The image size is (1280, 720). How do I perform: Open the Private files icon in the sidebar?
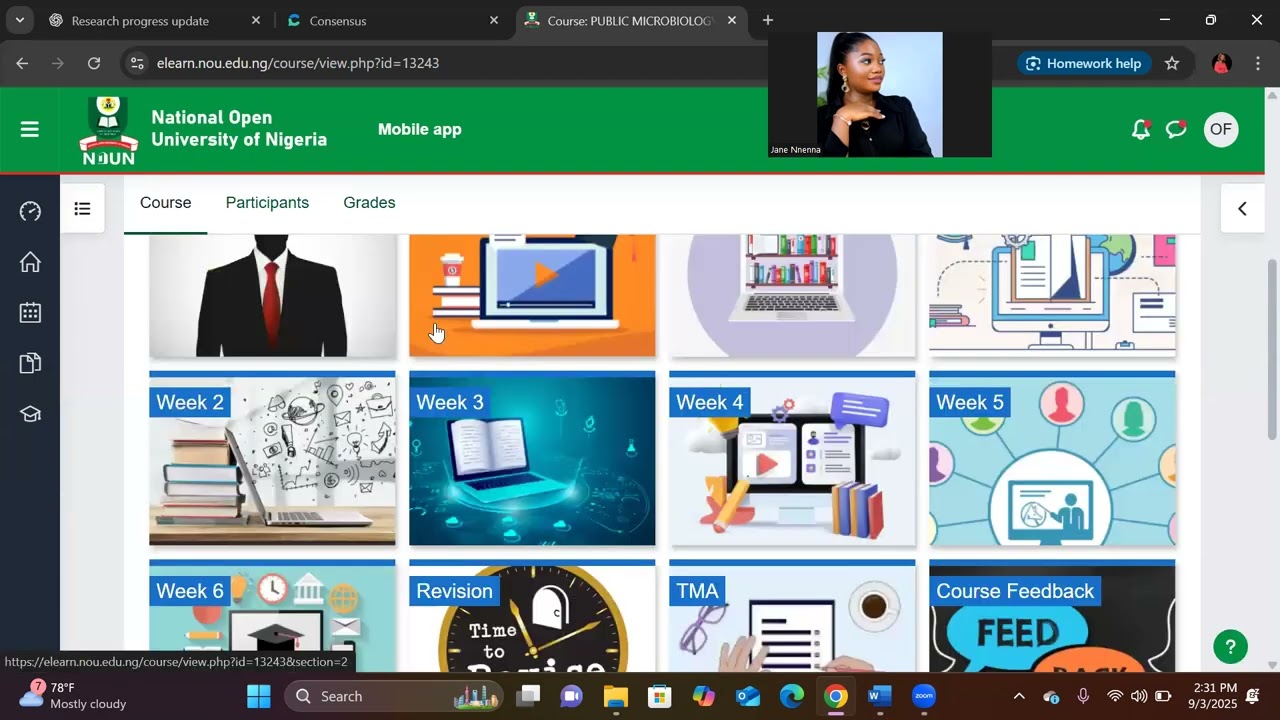pos(30,364)
